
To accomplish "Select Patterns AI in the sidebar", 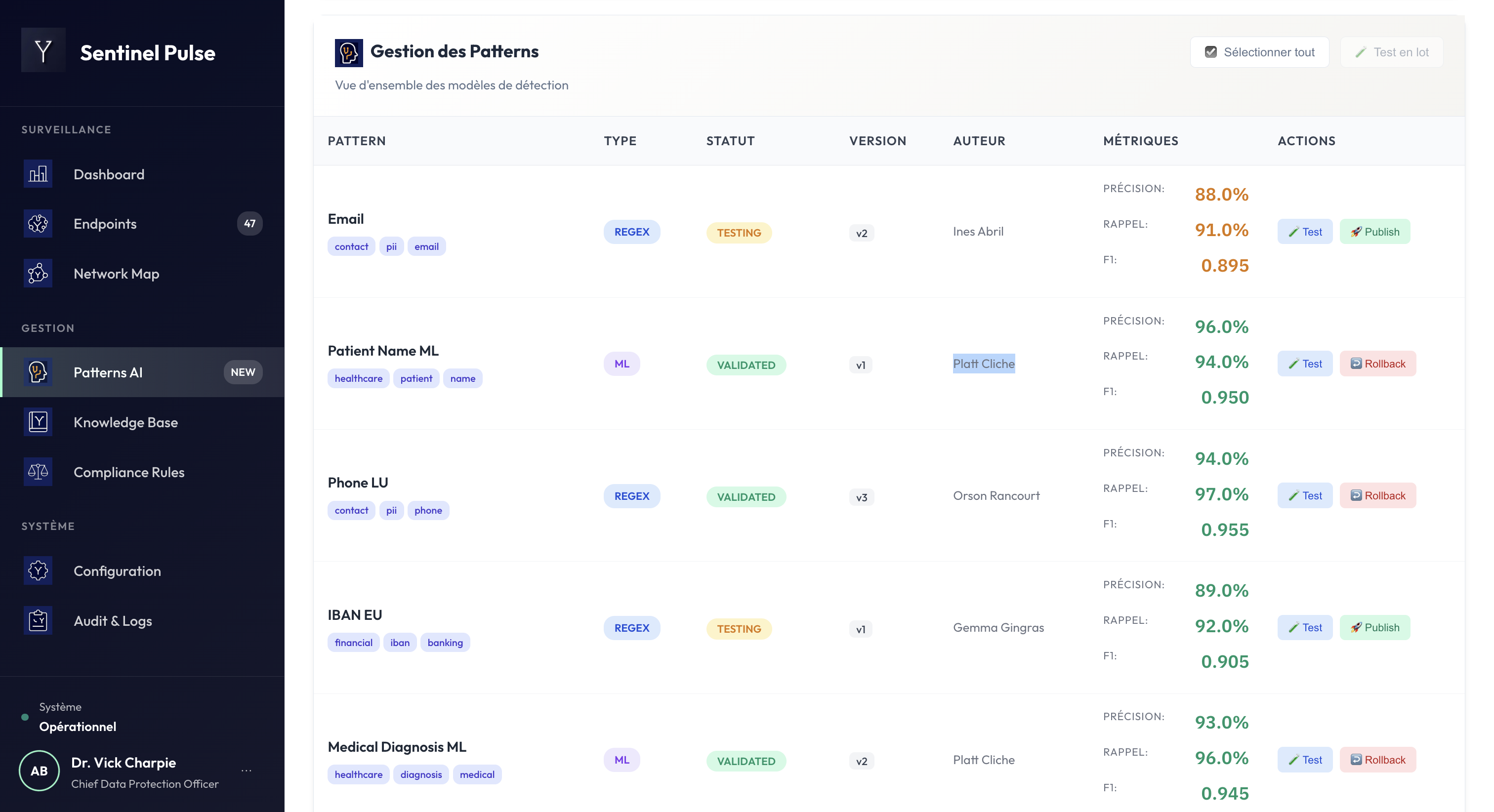I will pyautogui.click(x=108, y=372).
